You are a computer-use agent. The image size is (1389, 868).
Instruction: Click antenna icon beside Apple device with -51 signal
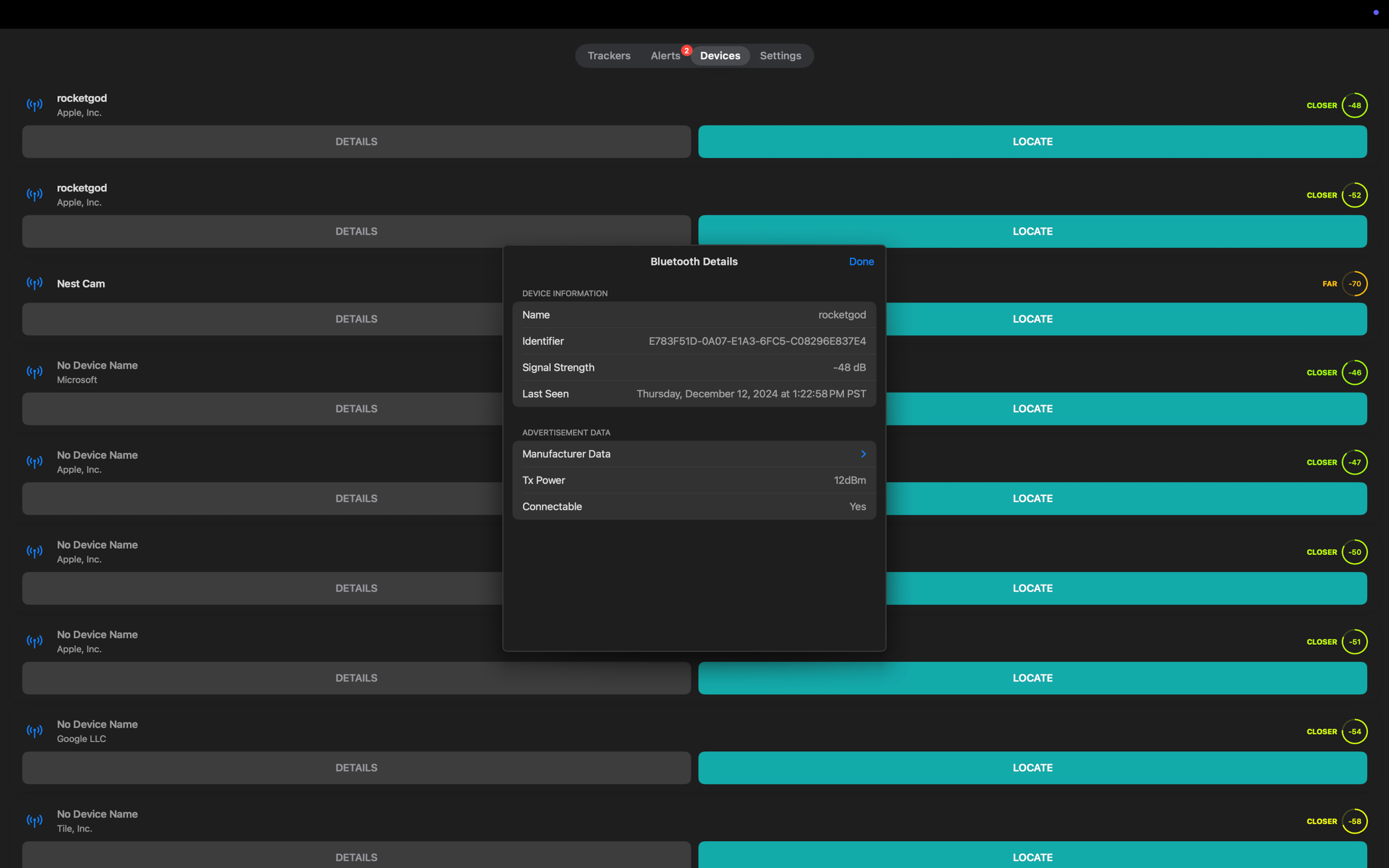point(34,641)
